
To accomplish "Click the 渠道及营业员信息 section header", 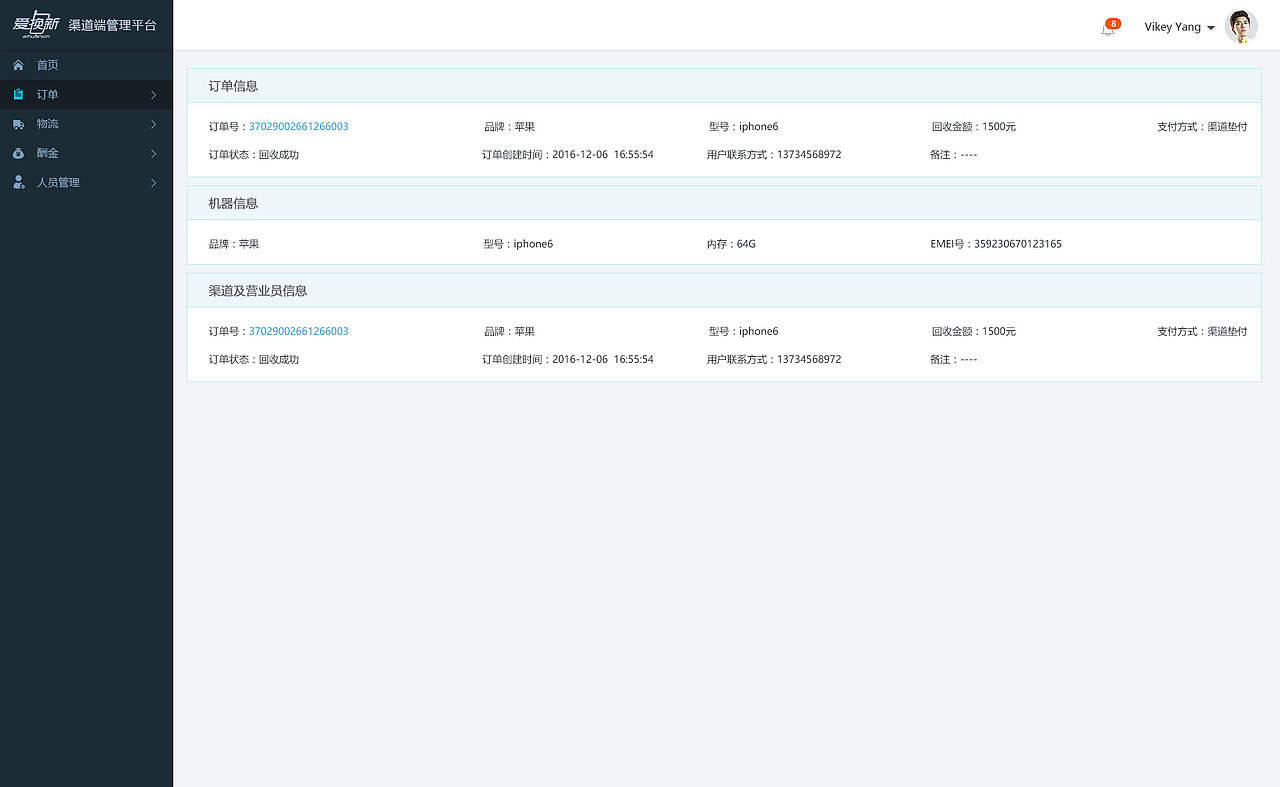I will [724, 290].
